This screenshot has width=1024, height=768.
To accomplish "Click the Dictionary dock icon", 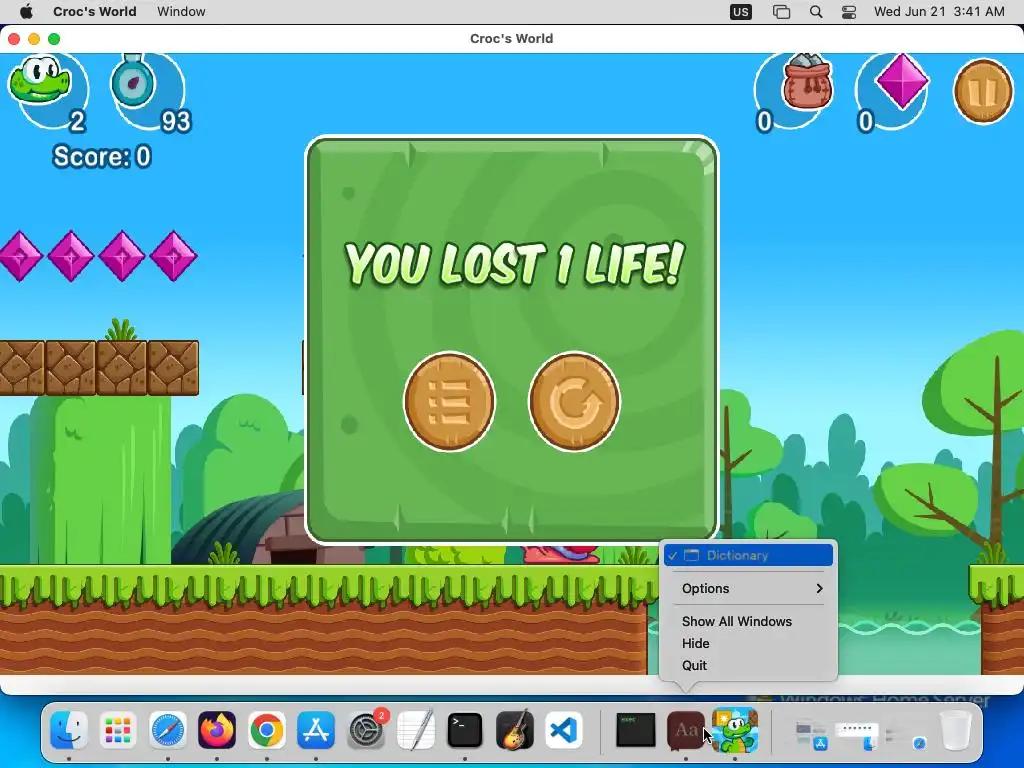I will pos(686,729).
